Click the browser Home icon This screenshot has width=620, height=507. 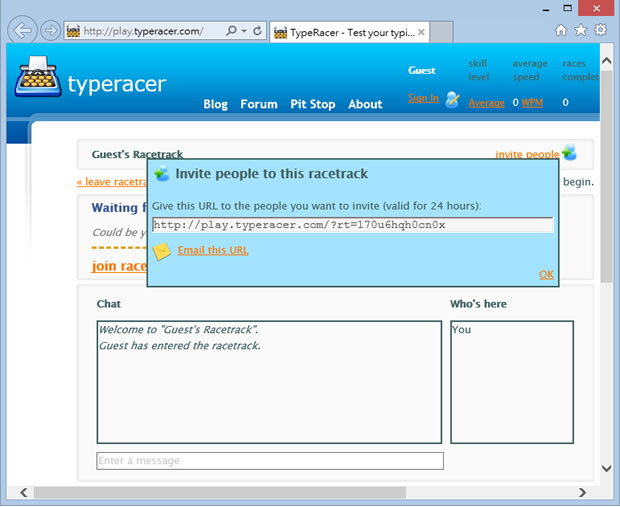[561, 30]
